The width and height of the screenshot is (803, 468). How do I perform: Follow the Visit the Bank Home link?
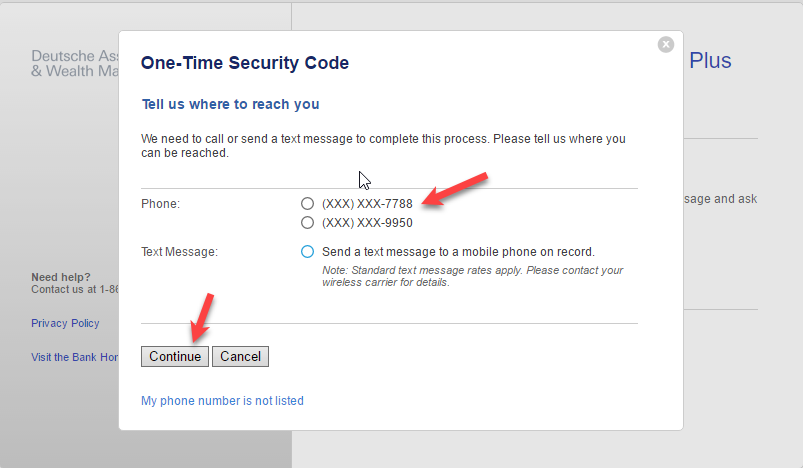coord(75,357)
